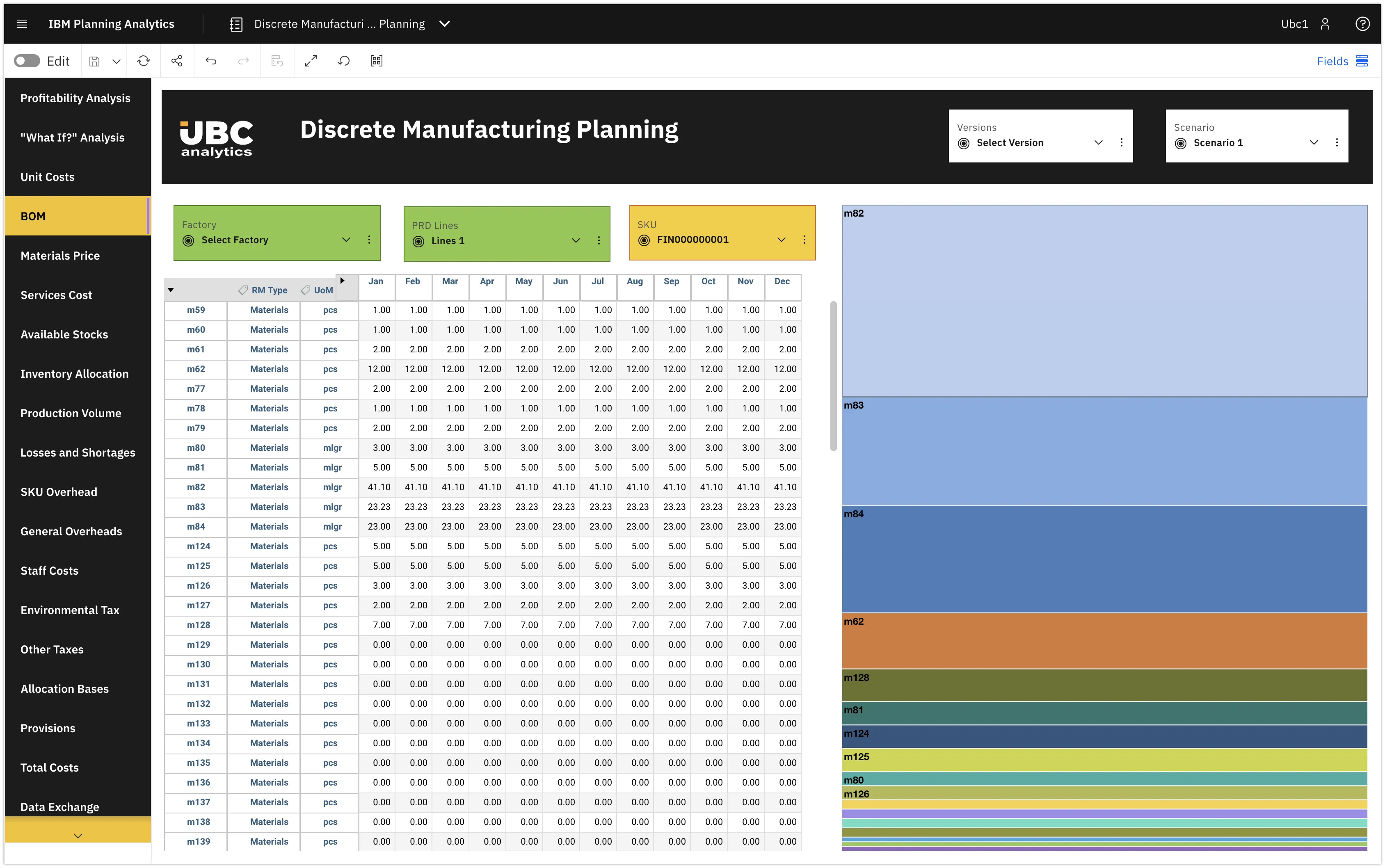Expand the Select Version dropdown
This screenshot has width=1385, height=868.
[1098, 142]
